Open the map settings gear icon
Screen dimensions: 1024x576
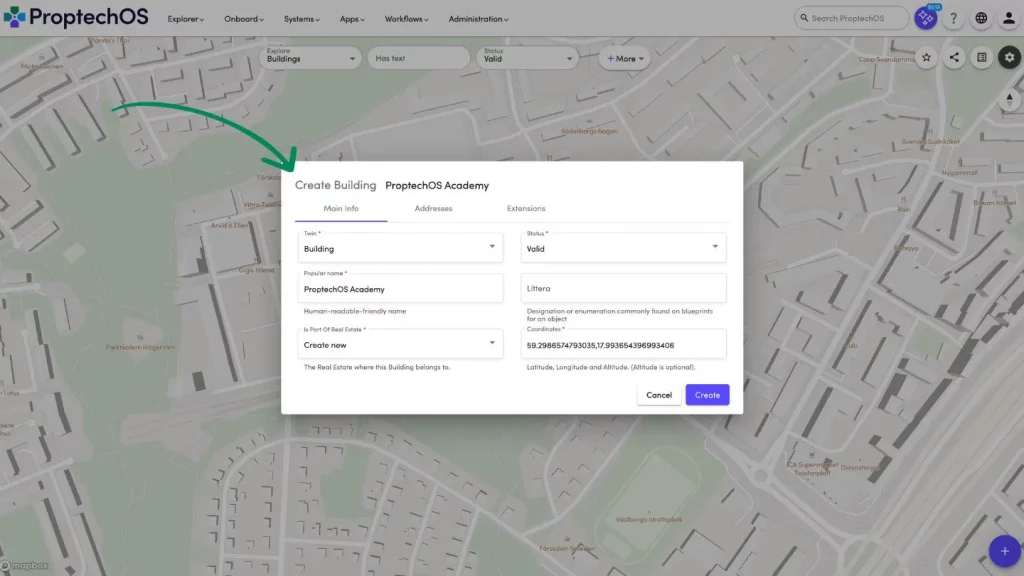point(1009,58)
